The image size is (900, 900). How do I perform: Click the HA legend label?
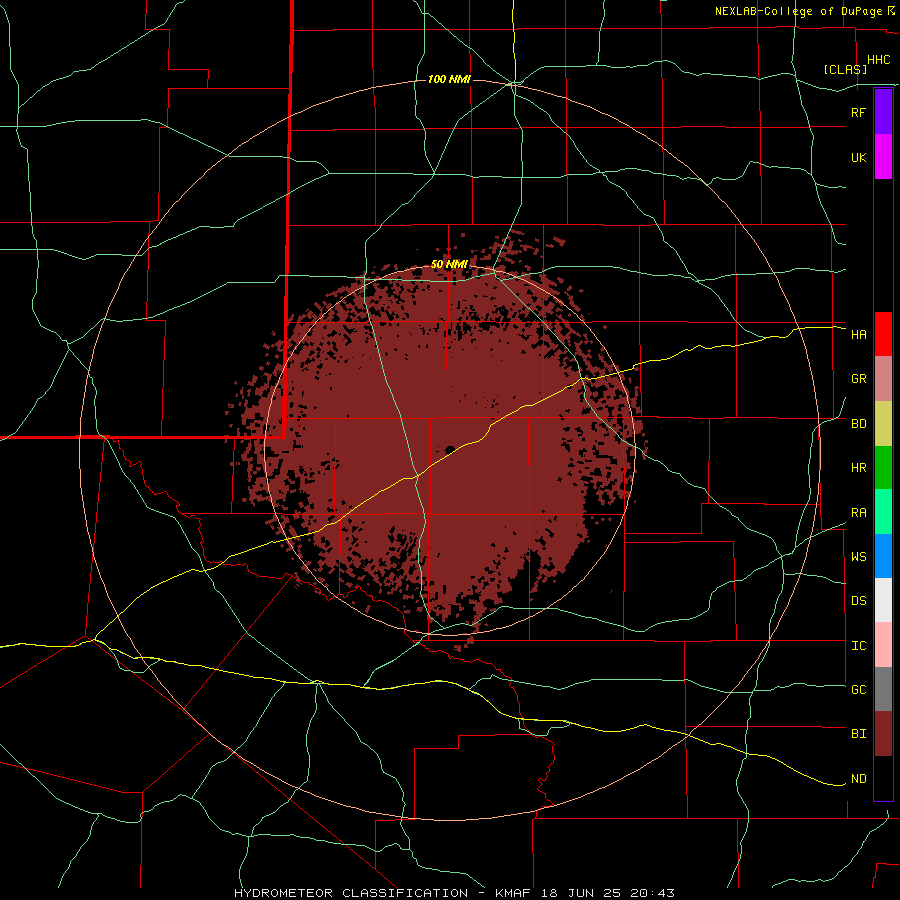[x=858, y=335]
